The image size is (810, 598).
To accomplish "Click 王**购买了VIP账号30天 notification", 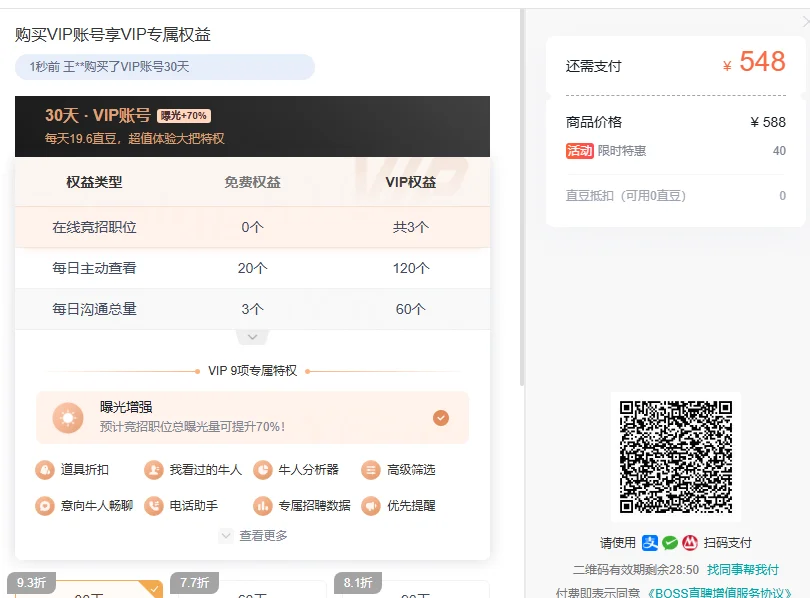I will (165, 67).
